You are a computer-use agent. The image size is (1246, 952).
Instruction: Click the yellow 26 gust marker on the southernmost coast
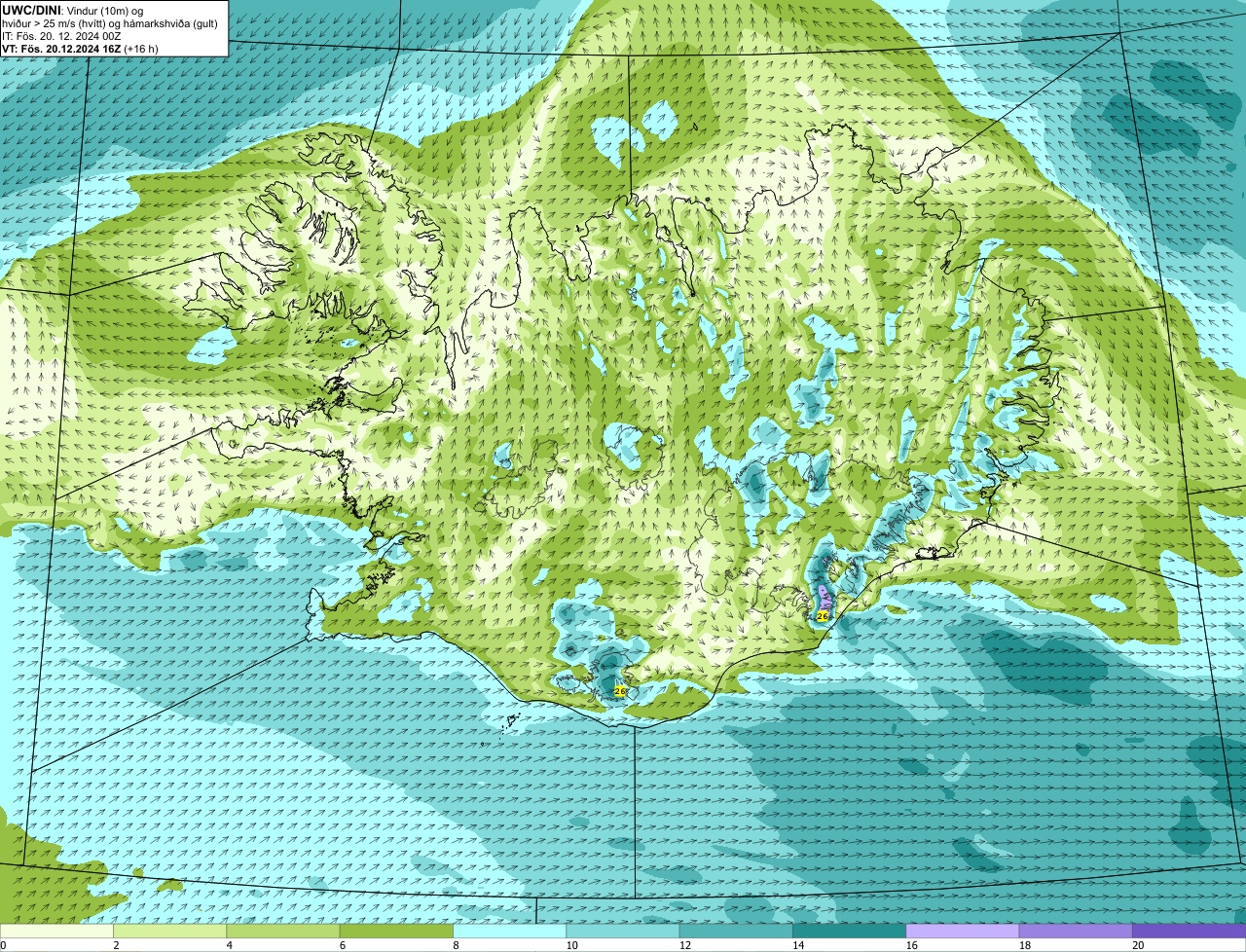tap(620, 690)
